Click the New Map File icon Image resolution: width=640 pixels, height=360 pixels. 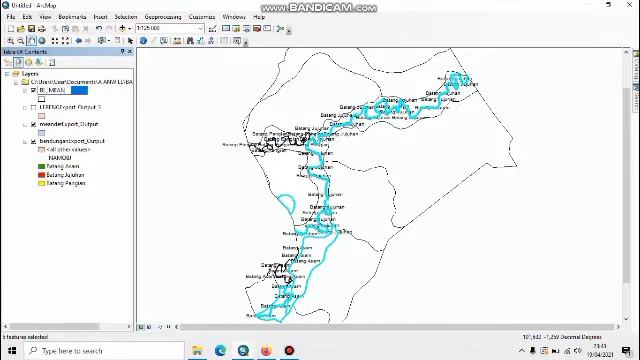pos(11,29)
